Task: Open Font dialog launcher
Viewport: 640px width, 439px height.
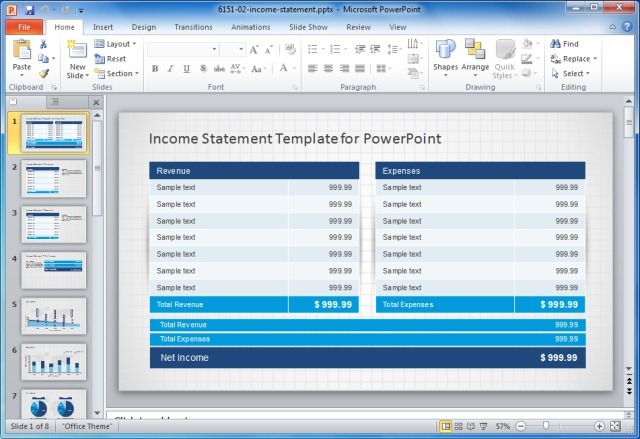Action: [295, 87]
